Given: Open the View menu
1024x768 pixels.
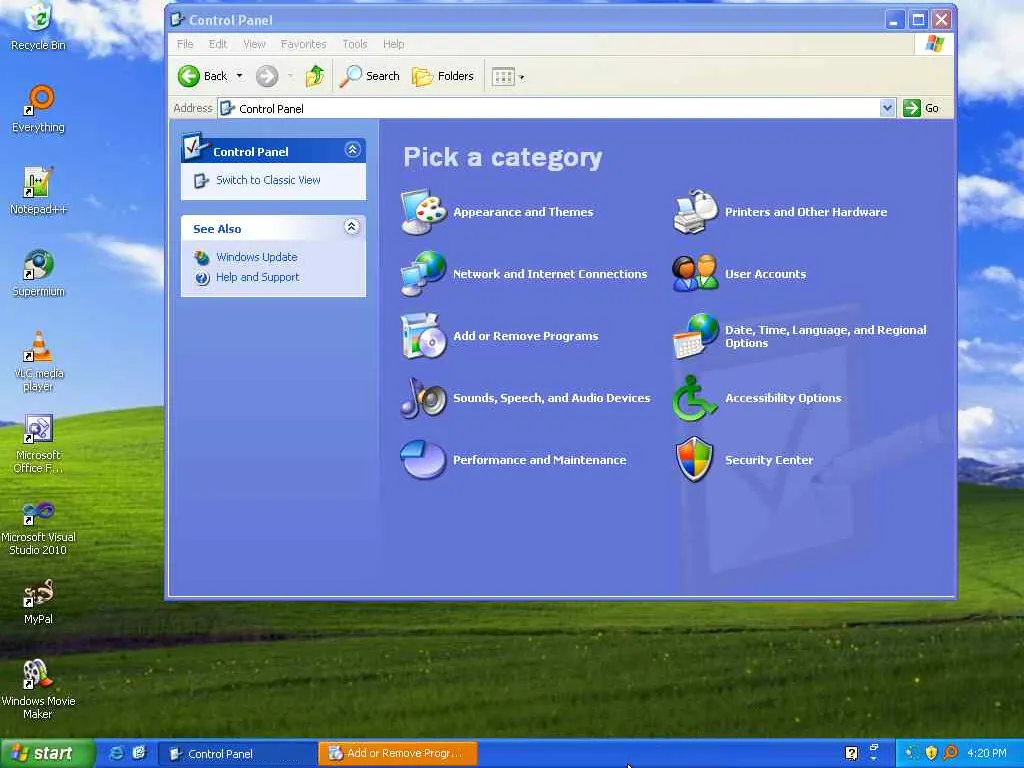Looking at the screenshot, I should pyautogui.click(x=254, y=44).
